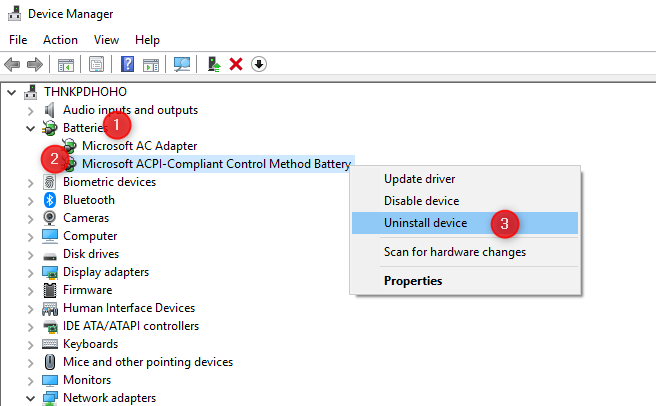Click the blue Help question mark icon
Viewport: 656px width, 406px height.
pos(127,64)
